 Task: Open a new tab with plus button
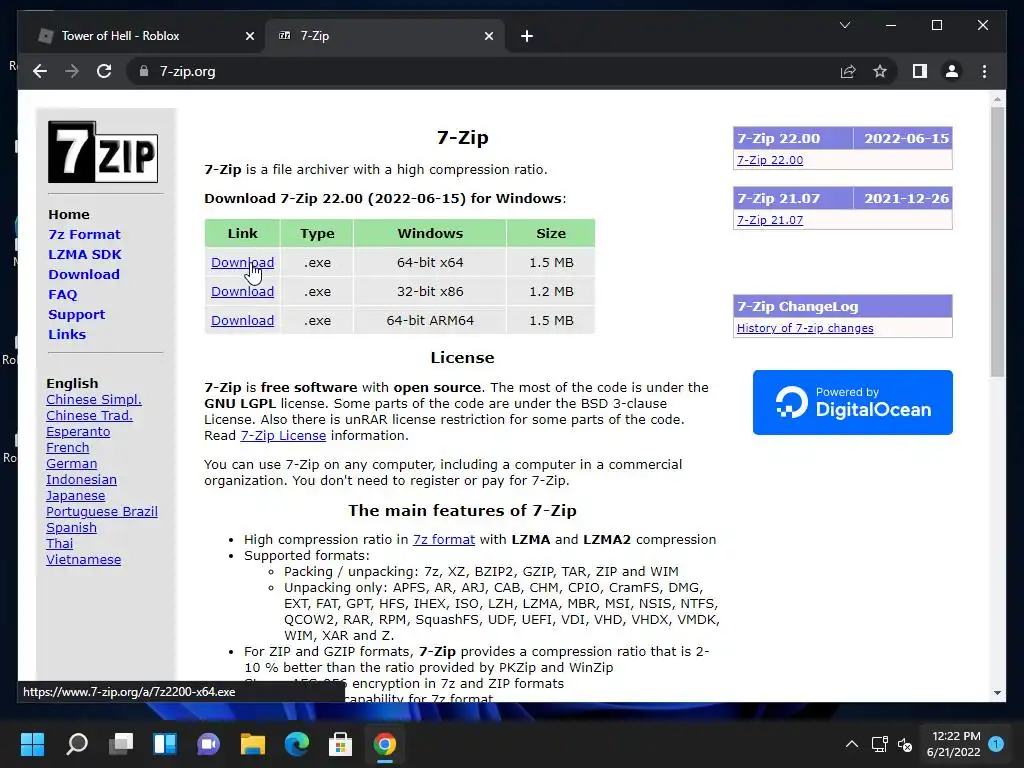point(527,36)
